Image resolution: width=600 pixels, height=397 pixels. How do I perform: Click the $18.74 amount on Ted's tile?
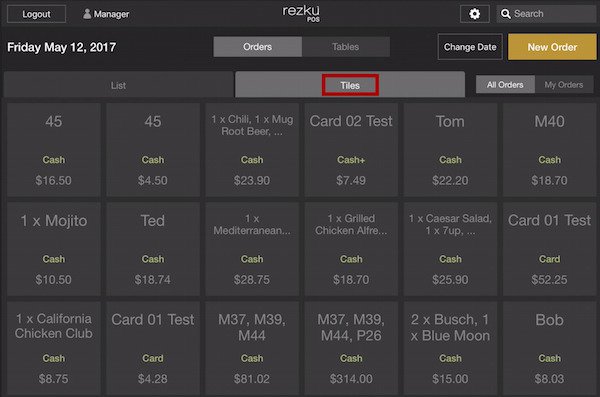click(x=153, y=279)
